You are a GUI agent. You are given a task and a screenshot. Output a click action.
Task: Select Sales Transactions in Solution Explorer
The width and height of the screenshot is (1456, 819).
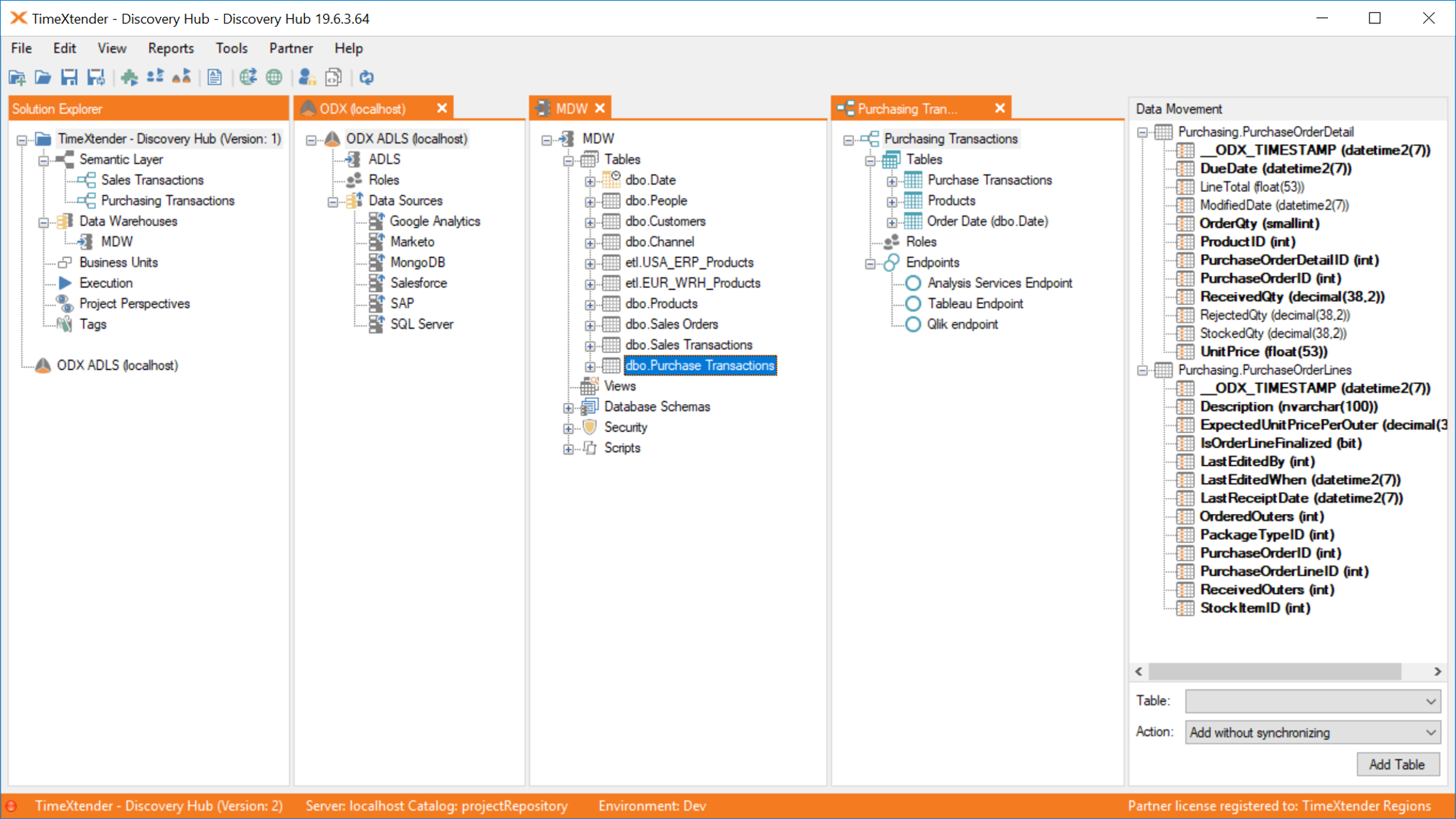pyautogui.click(x=152, y=180)
